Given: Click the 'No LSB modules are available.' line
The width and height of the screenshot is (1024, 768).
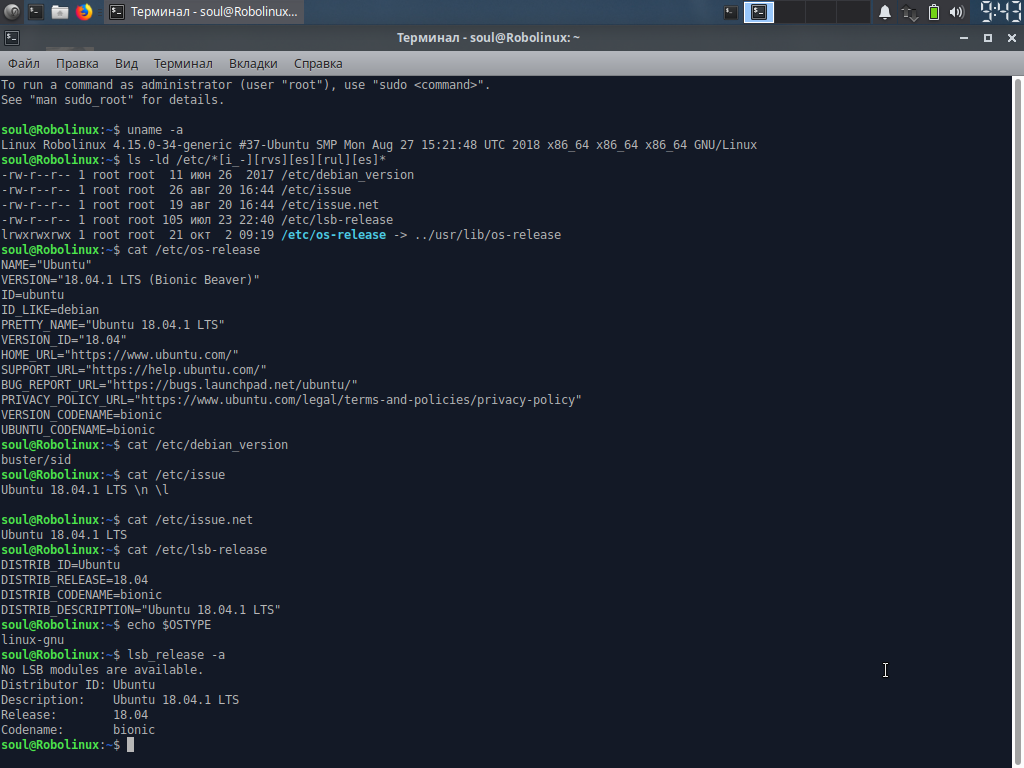Looking at the screenshot, I should coord(103,669).
